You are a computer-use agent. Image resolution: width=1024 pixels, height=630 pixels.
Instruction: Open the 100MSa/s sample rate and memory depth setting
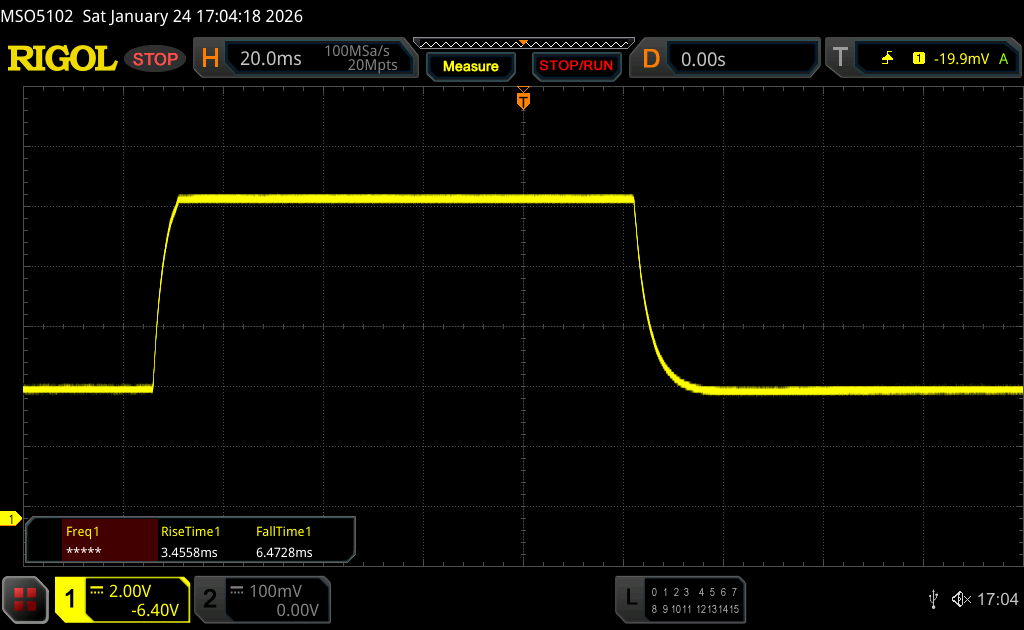click(360, 59)
